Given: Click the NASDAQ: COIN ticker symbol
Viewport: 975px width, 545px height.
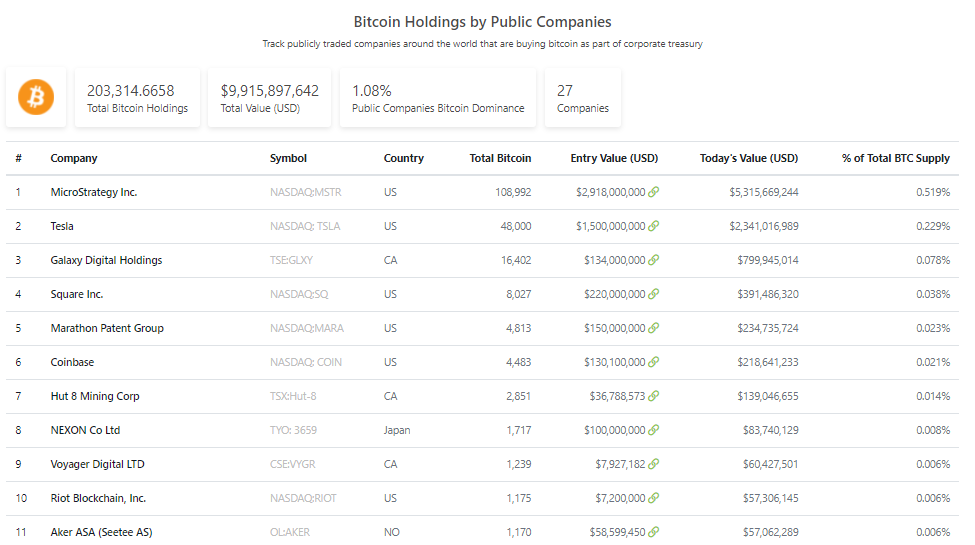Looking at the screenshot, I should click(x=306, y=362).
